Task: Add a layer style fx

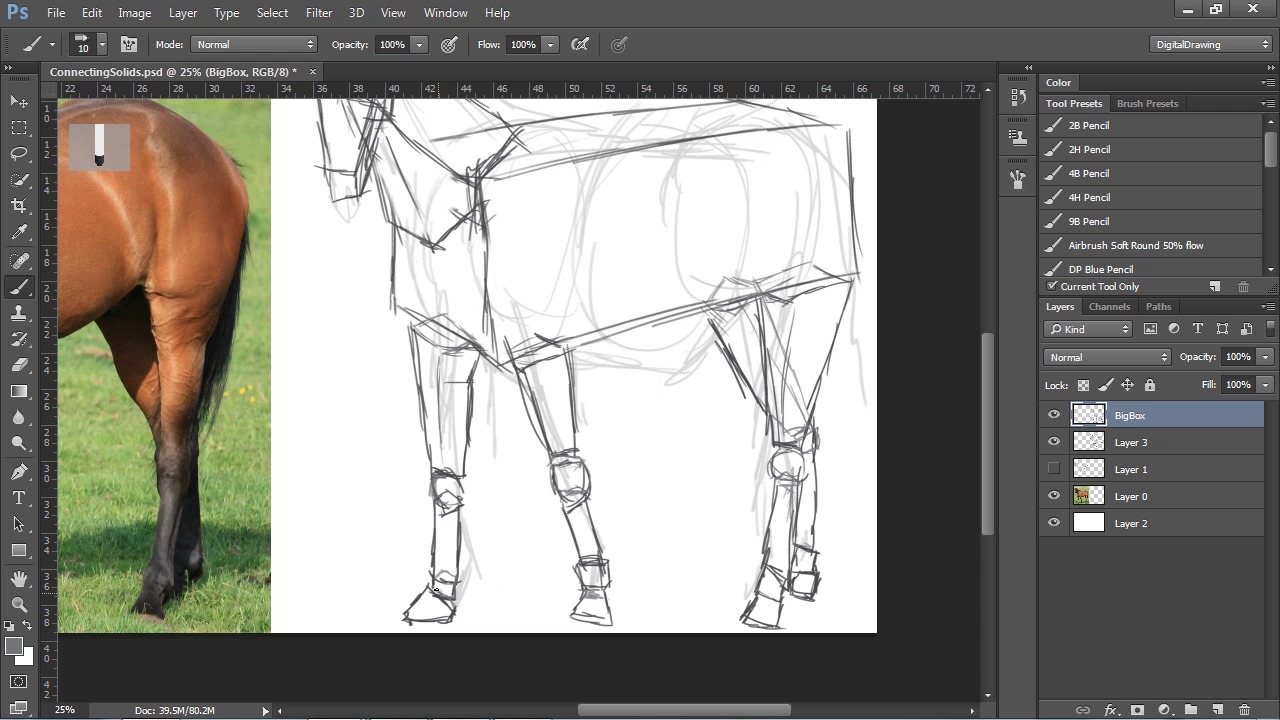Action: [x=1110, y=710]
